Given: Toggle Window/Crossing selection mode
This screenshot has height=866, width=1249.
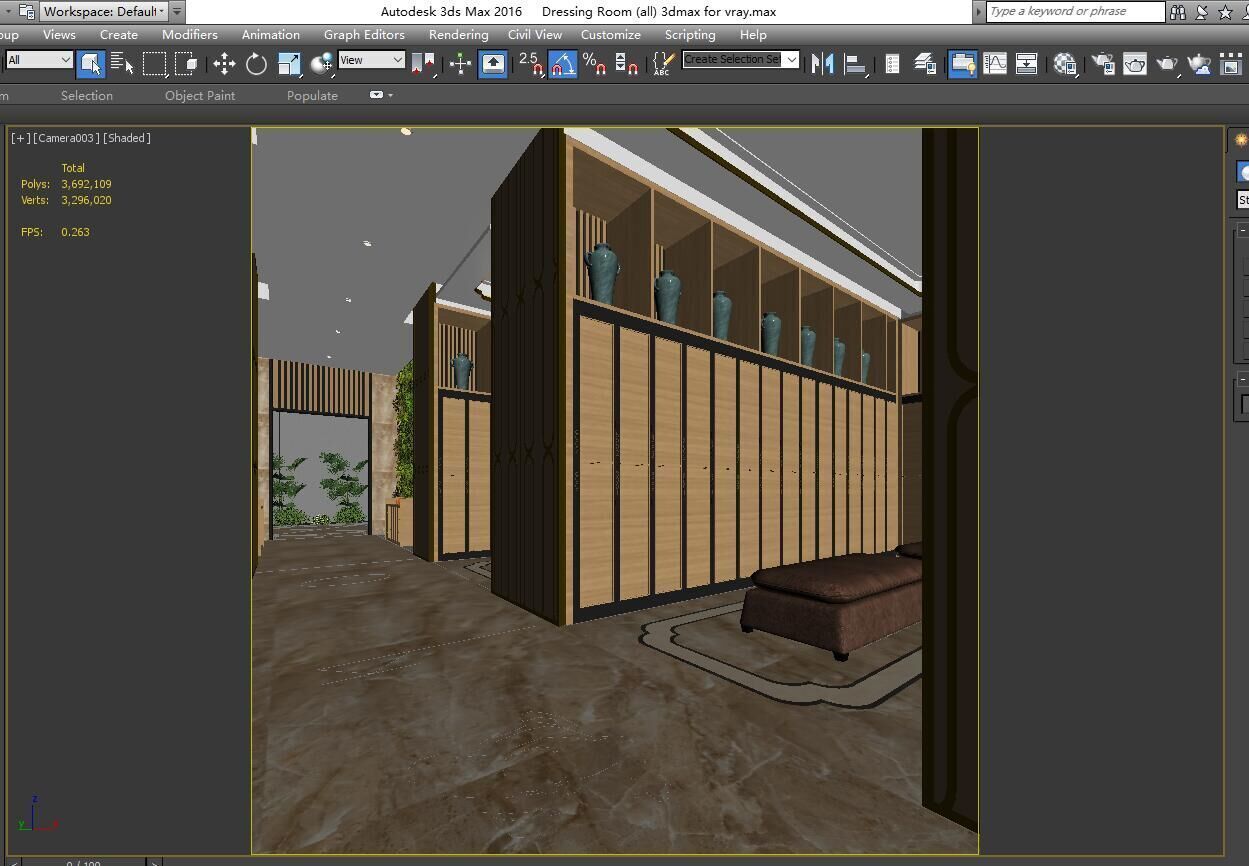Looking at the screenshot, I should tap(186, 64).
